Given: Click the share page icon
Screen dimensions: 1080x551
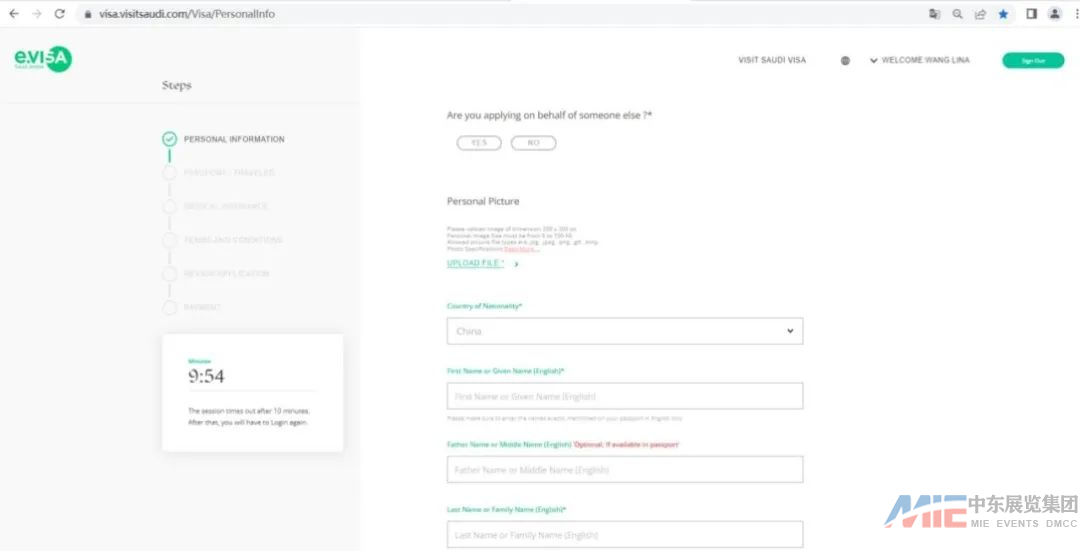Looking at the screenshot, I should tap(980, 14).
